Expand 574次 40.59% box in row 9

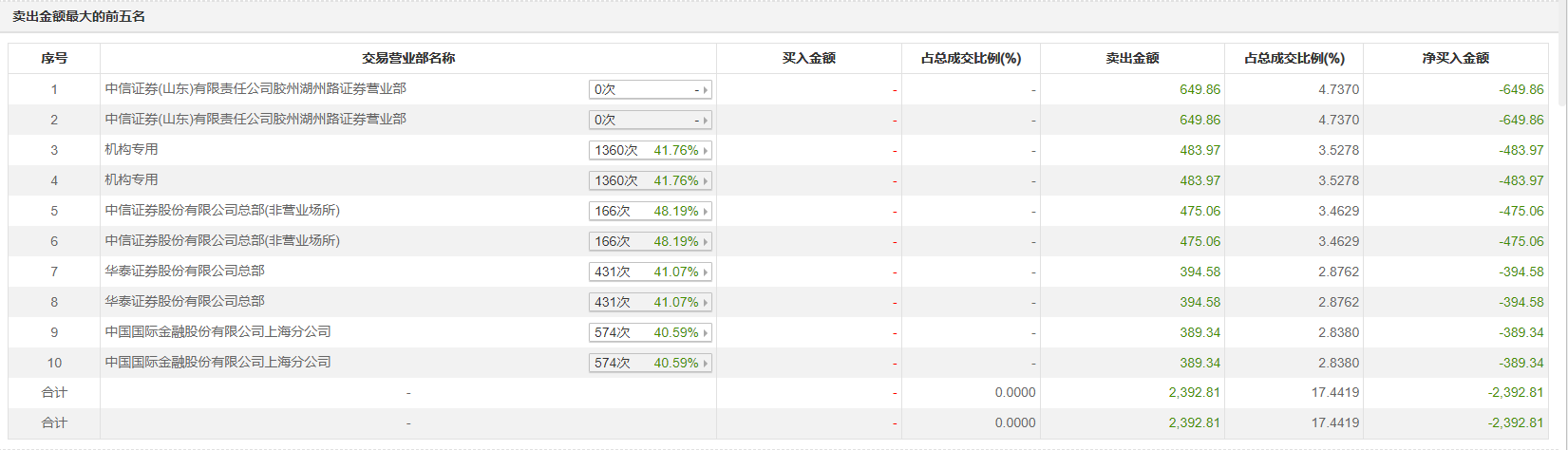(x=651, y=332)
